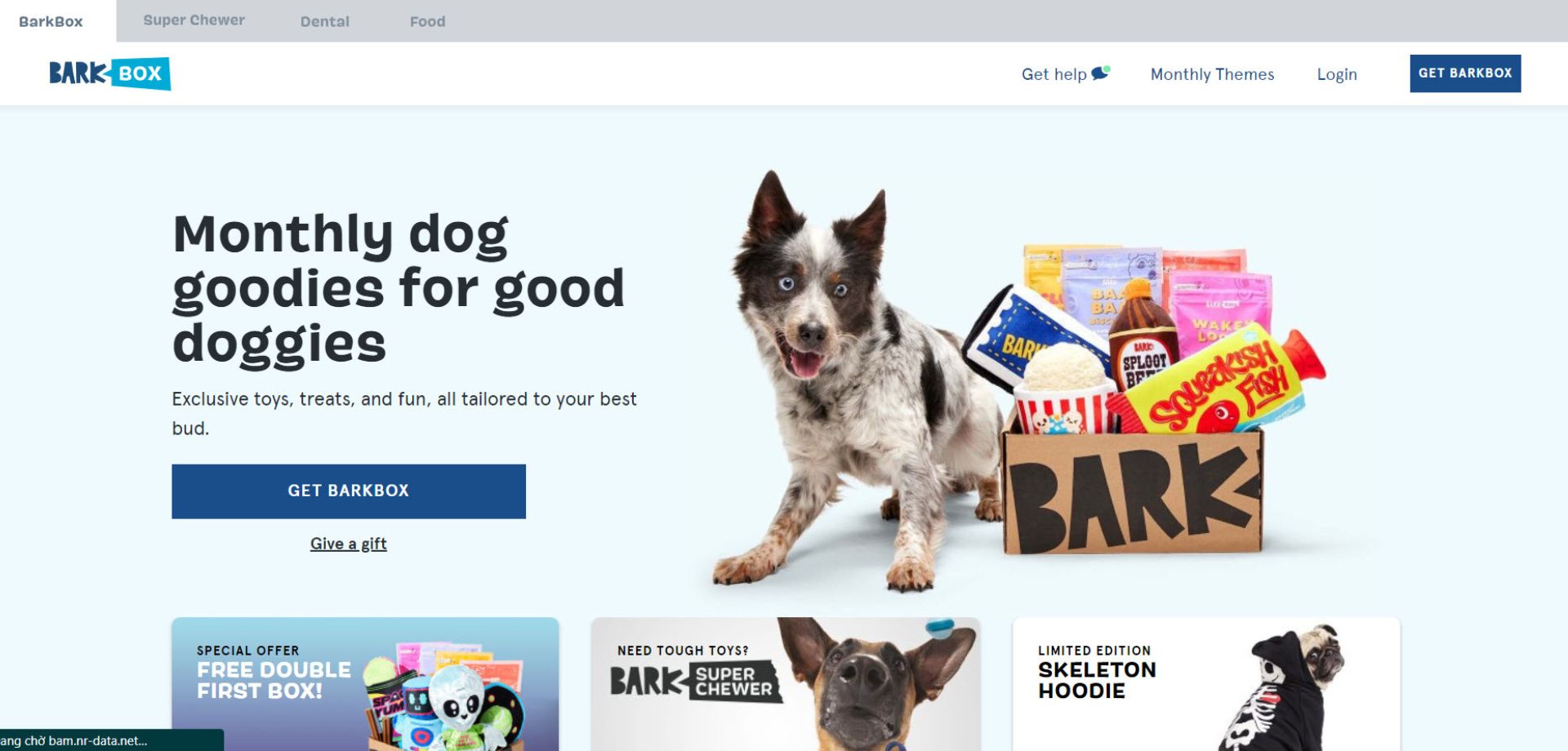Click the large GET BARKBOX hero button
This screenshot has height=751, width=1568.
pos(349,491)
